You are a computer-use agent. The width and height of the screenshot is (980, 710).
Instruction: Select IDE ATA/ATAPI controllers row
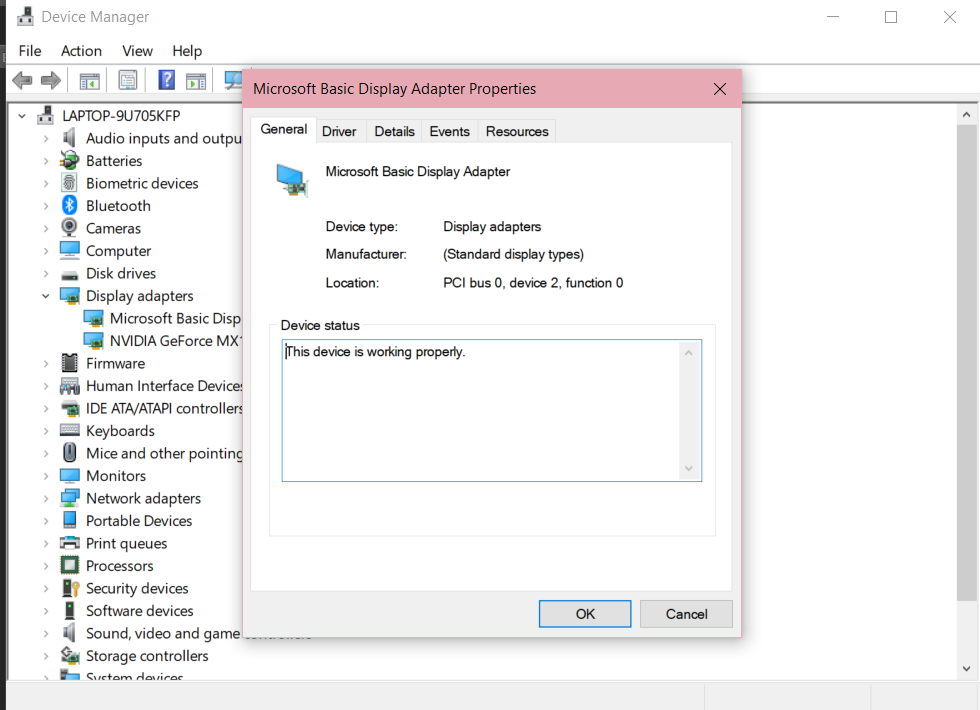pyautogui.click(x=151, y=408)
